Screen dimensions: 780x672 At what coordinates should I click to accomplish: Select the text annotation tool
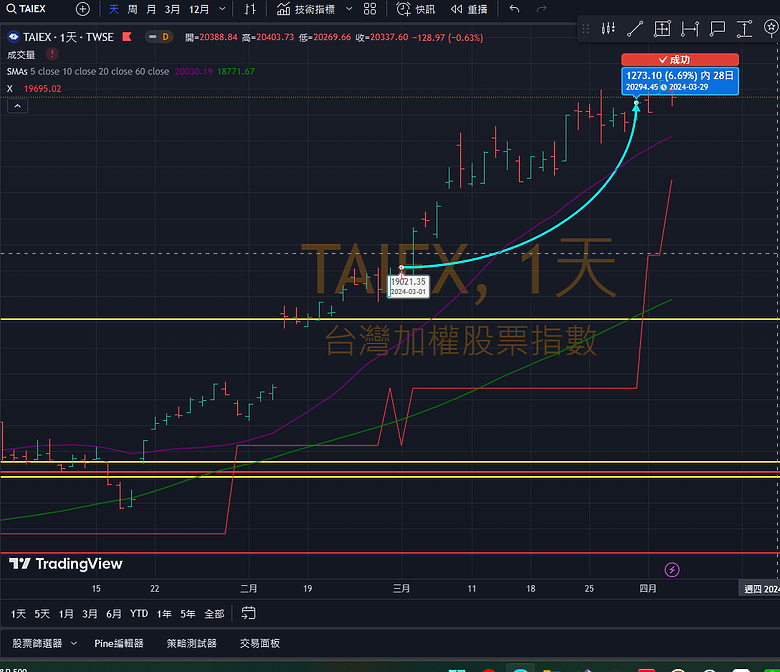pyautogui.click(x=744, y=29)
